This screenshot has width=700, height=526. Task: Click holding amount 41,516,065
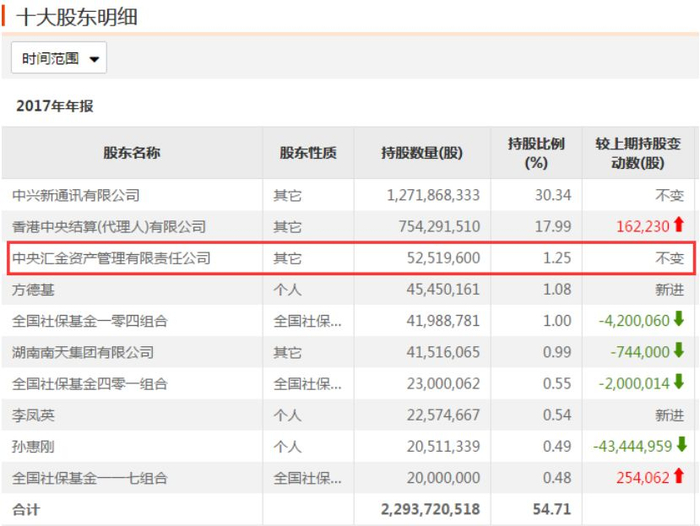coord(443,352)
